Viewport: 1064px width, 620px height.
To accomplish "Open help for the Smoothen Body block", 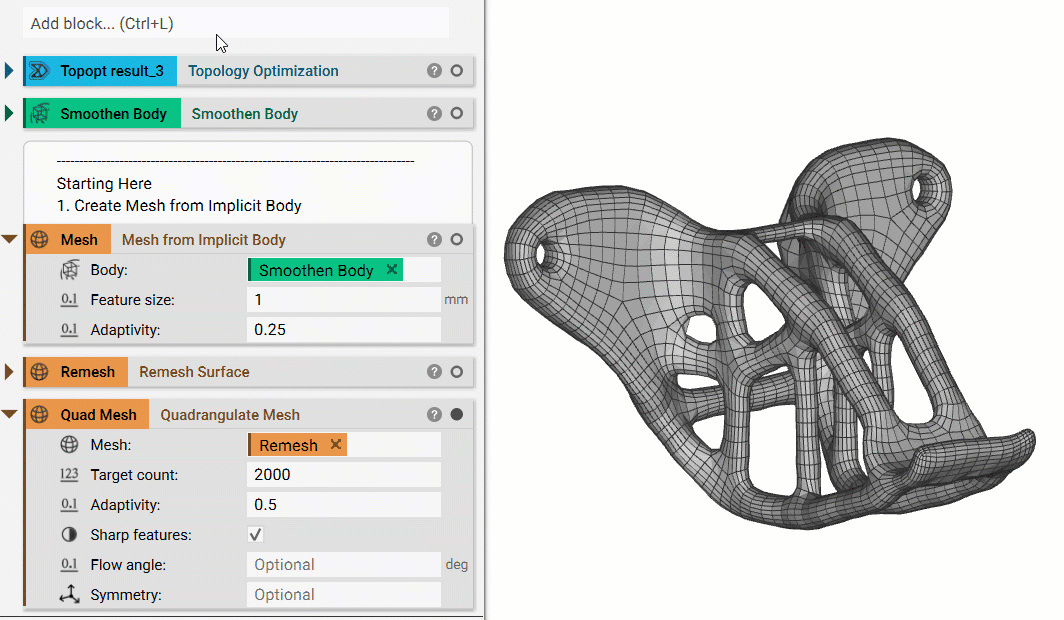I will [434, 113].
